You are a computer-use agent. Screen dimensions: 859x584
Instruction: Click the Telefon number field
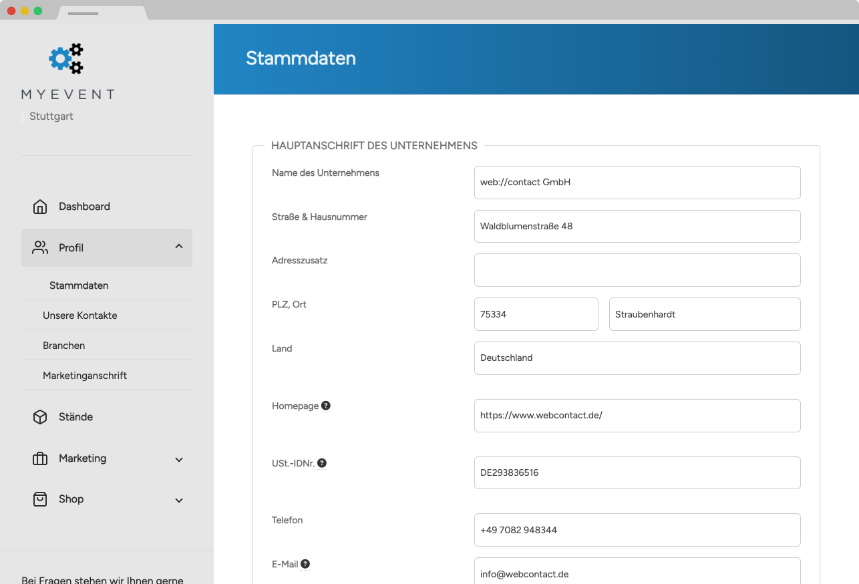637,530
